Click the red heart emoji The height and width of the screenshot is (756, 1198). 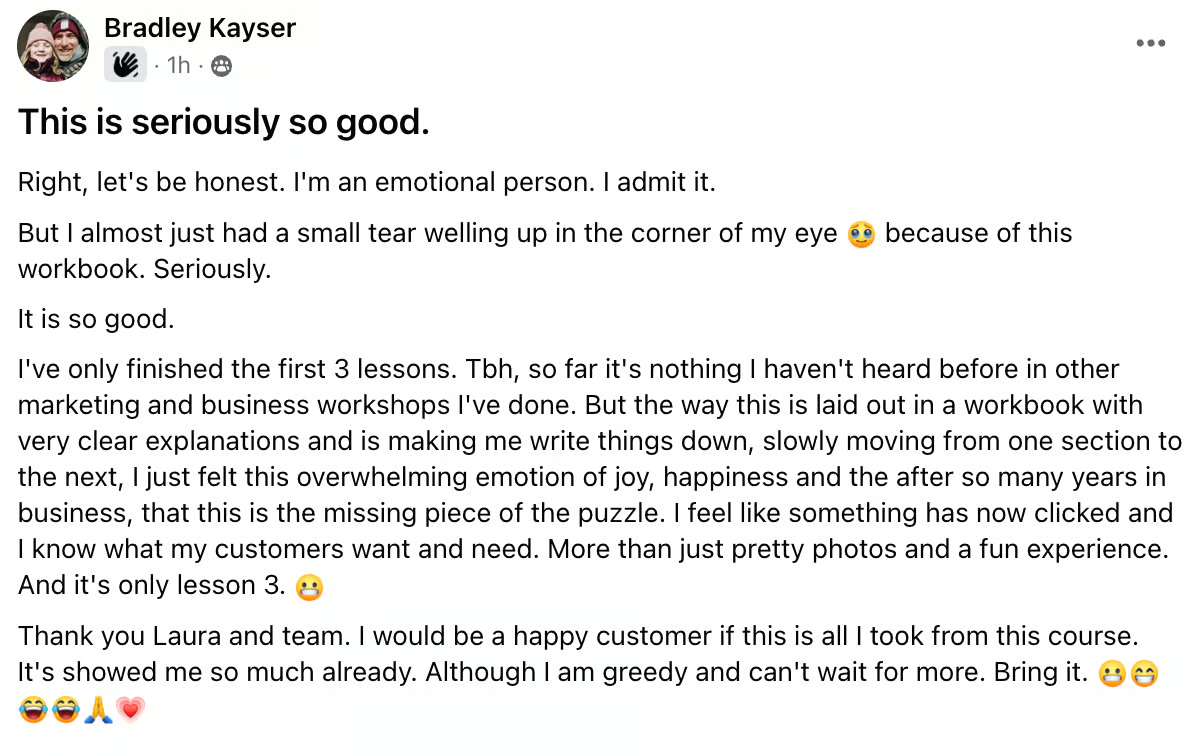(x=131, y=710)
